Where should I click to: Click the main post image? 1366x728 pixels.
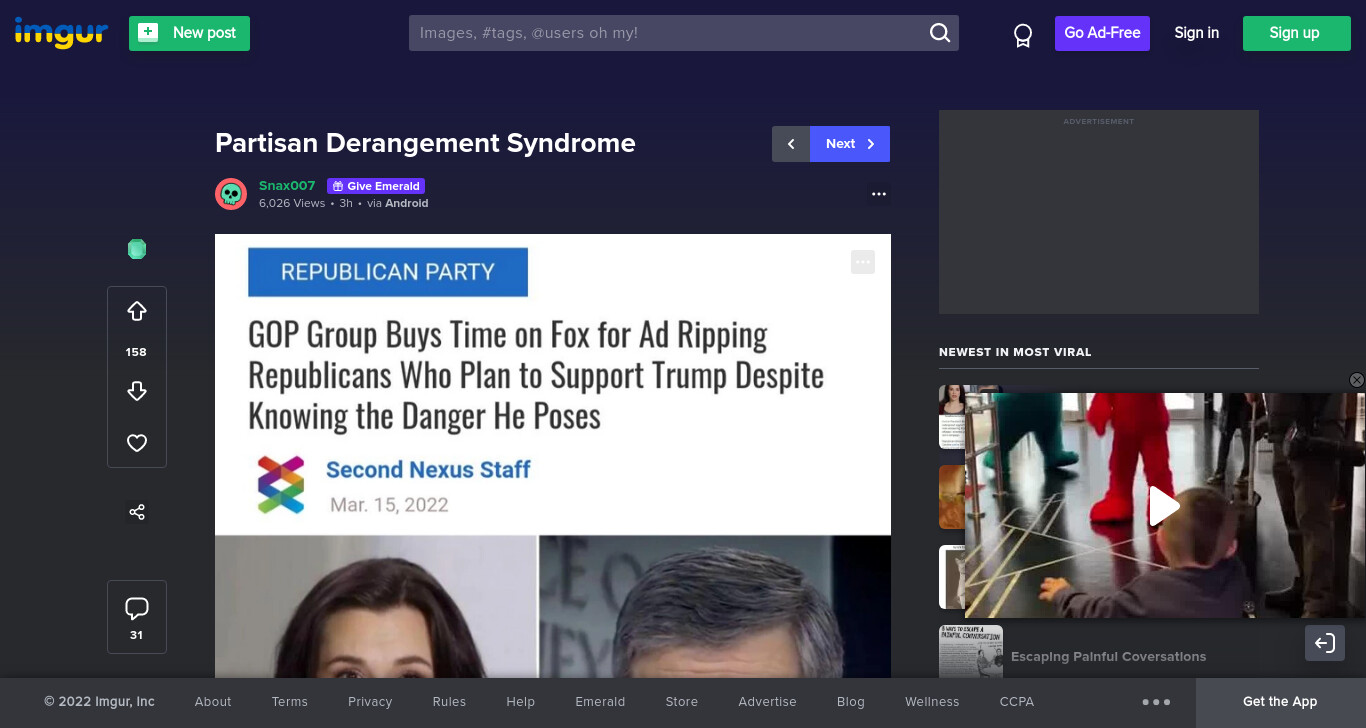[x=553, y=456]
